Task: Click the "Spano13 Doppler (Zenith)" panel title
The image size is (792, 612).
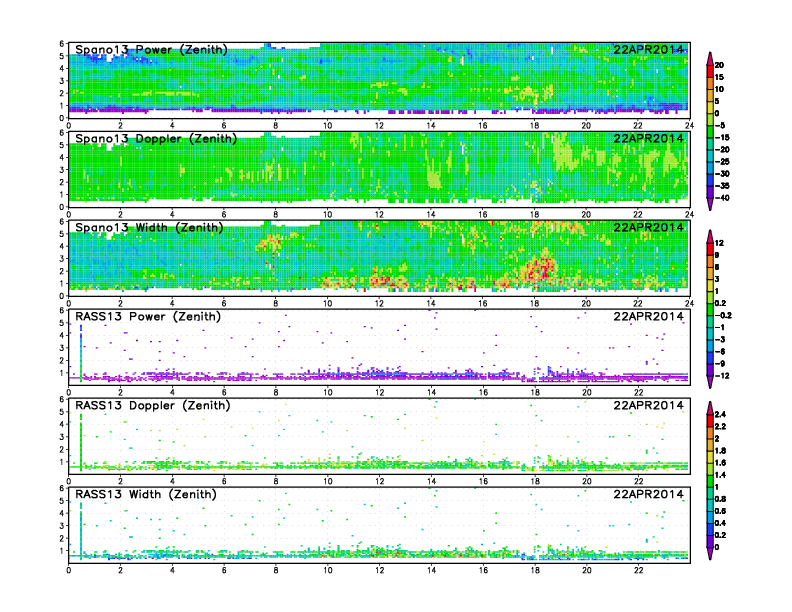Action: pos(156,138)
